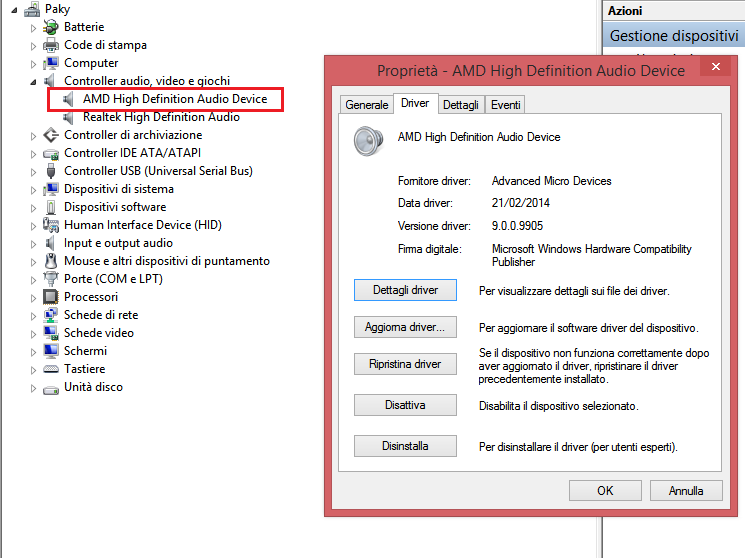The image size is (745, 558).
Task: Open the Eventi tab
Action: pyautogui.click(x=506, y=105)
